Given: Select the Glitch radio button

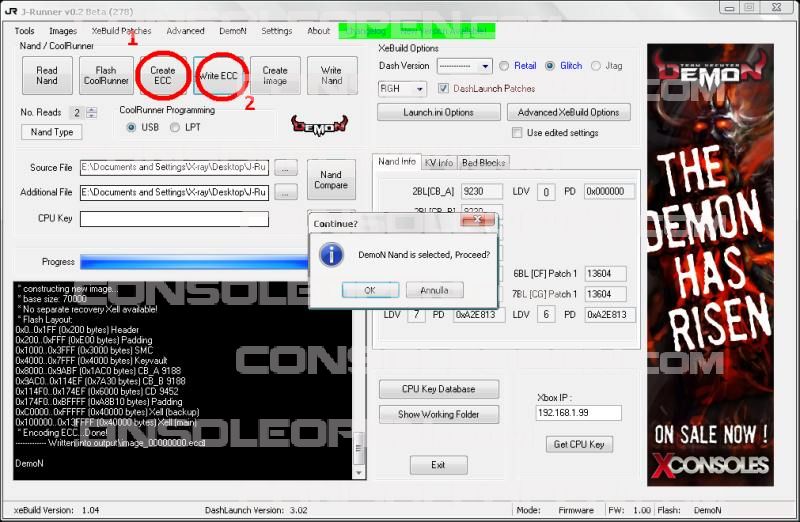Looking at the screenshot, I should (551, 66).
